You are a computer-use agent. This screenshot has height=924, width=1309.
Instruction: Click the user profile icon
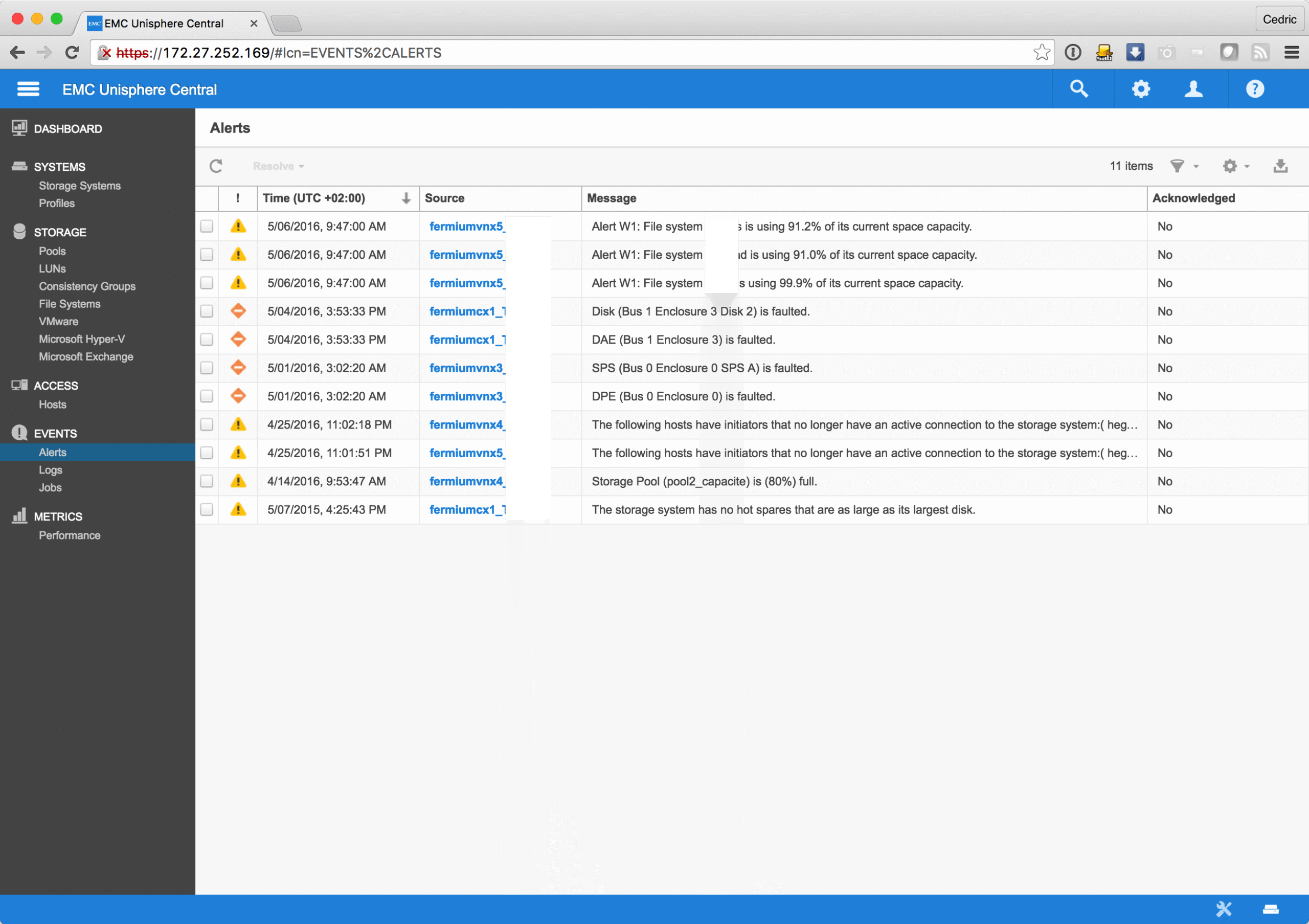[x=1193, y=89]
